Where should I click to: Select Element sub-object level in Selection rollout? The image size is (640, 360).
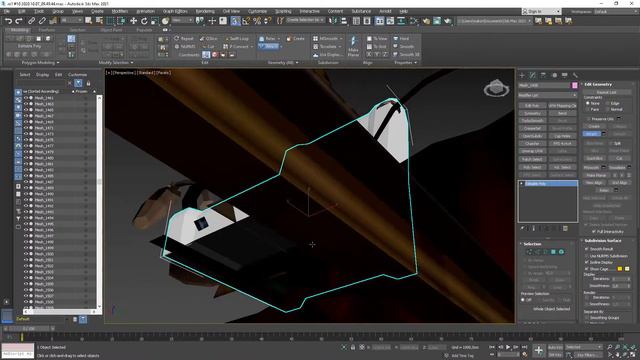(561, 252)
